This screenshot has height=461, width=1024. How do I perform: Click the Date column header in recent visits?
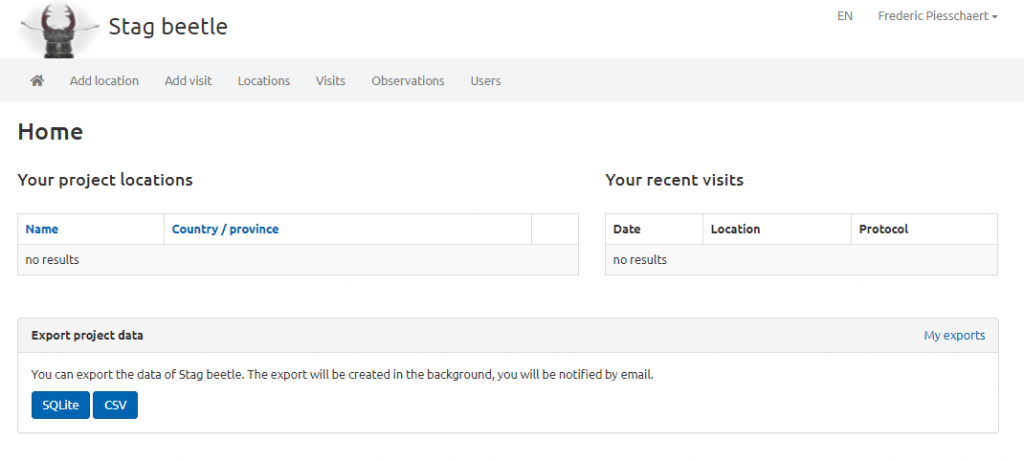[627, 229]
